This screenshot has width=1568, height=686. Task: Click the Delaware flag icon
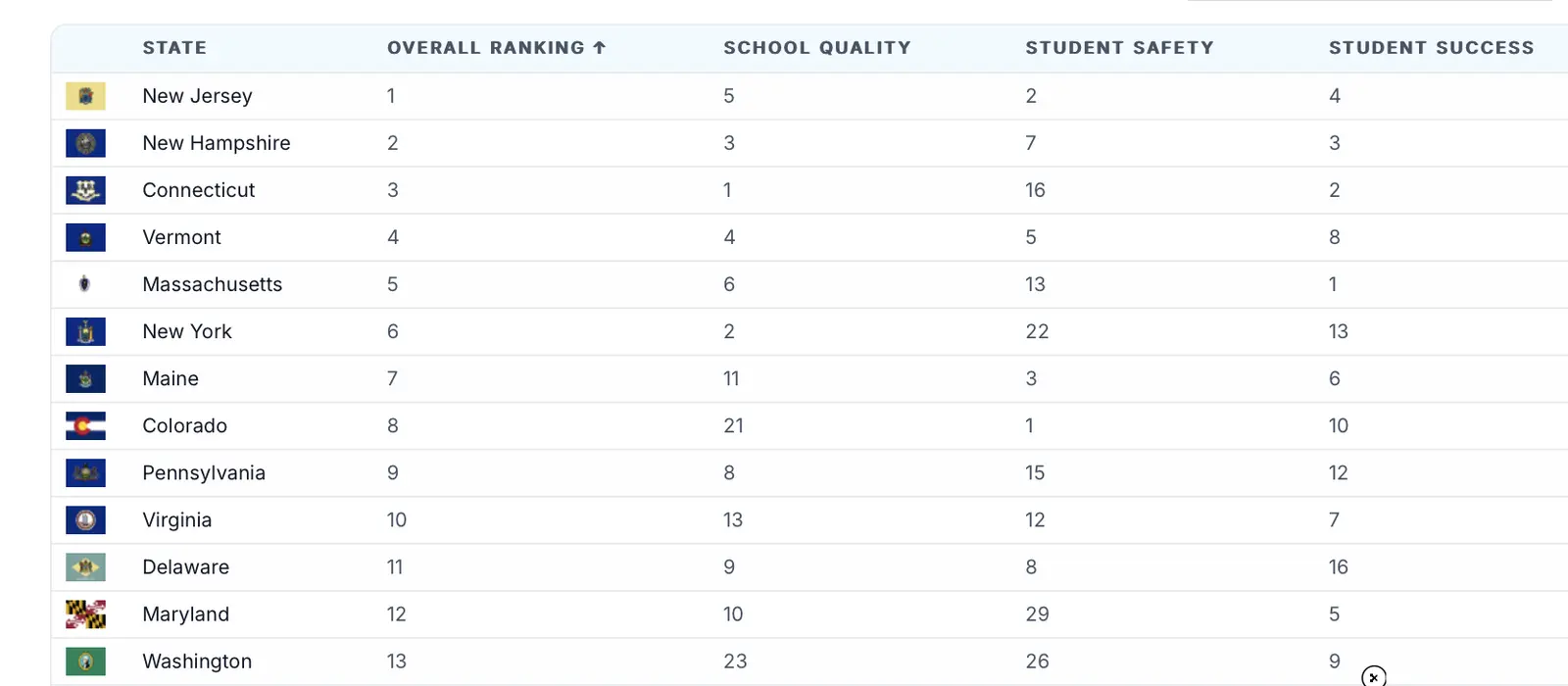85,567
